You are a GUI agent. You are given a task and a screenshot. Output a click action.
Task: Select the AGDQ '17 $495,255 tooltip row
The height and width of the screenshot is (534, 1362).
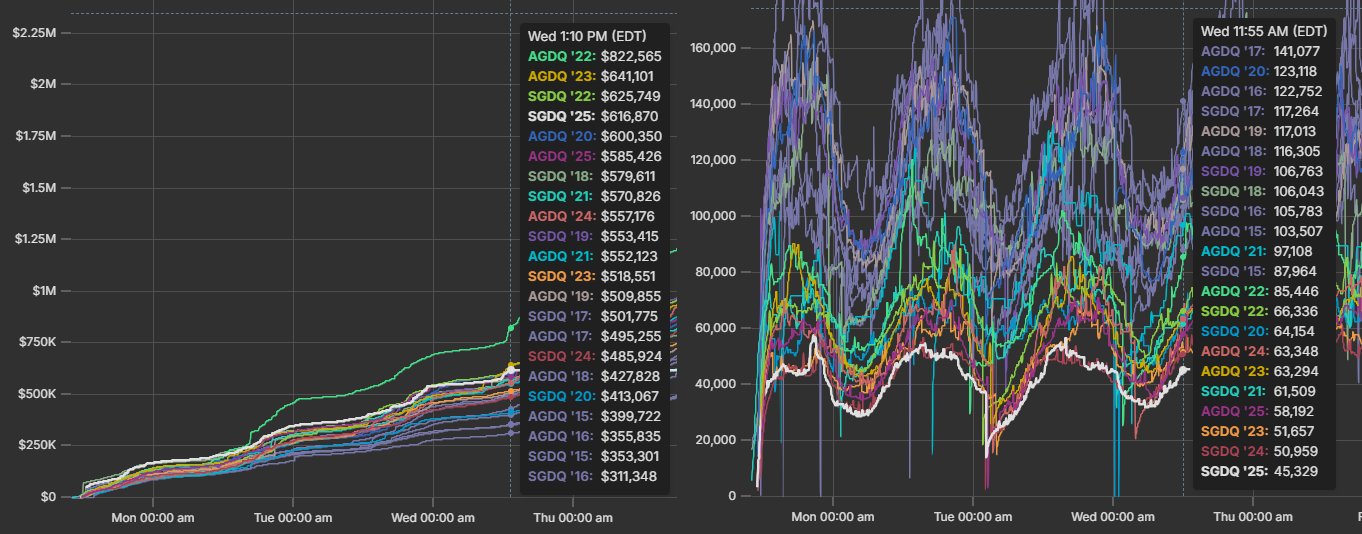(594, 336)
